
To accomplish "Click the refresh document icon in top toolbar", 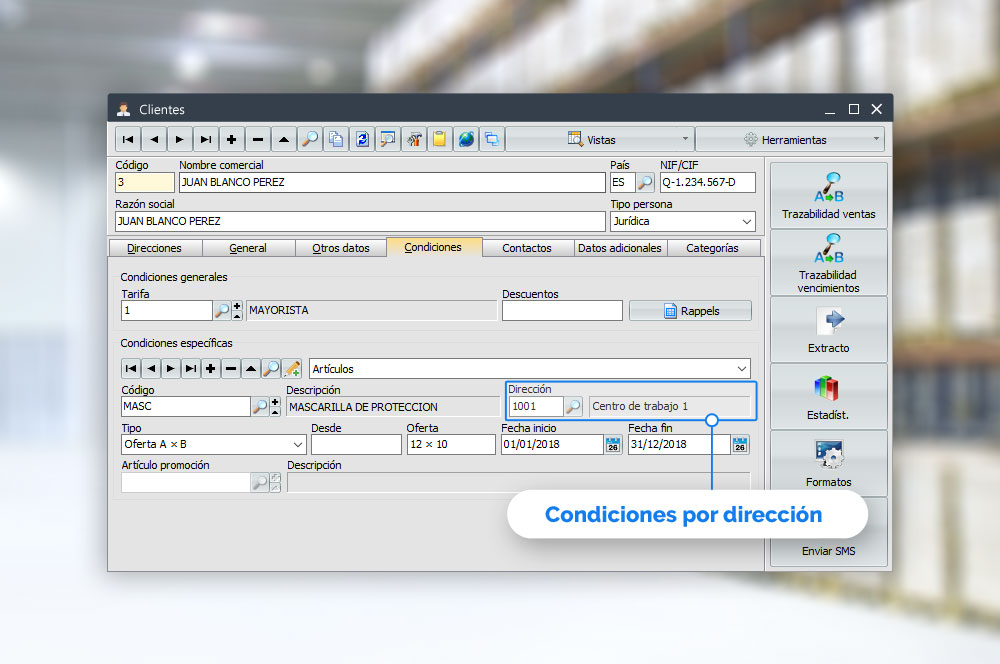I will (x=362, y=139).
